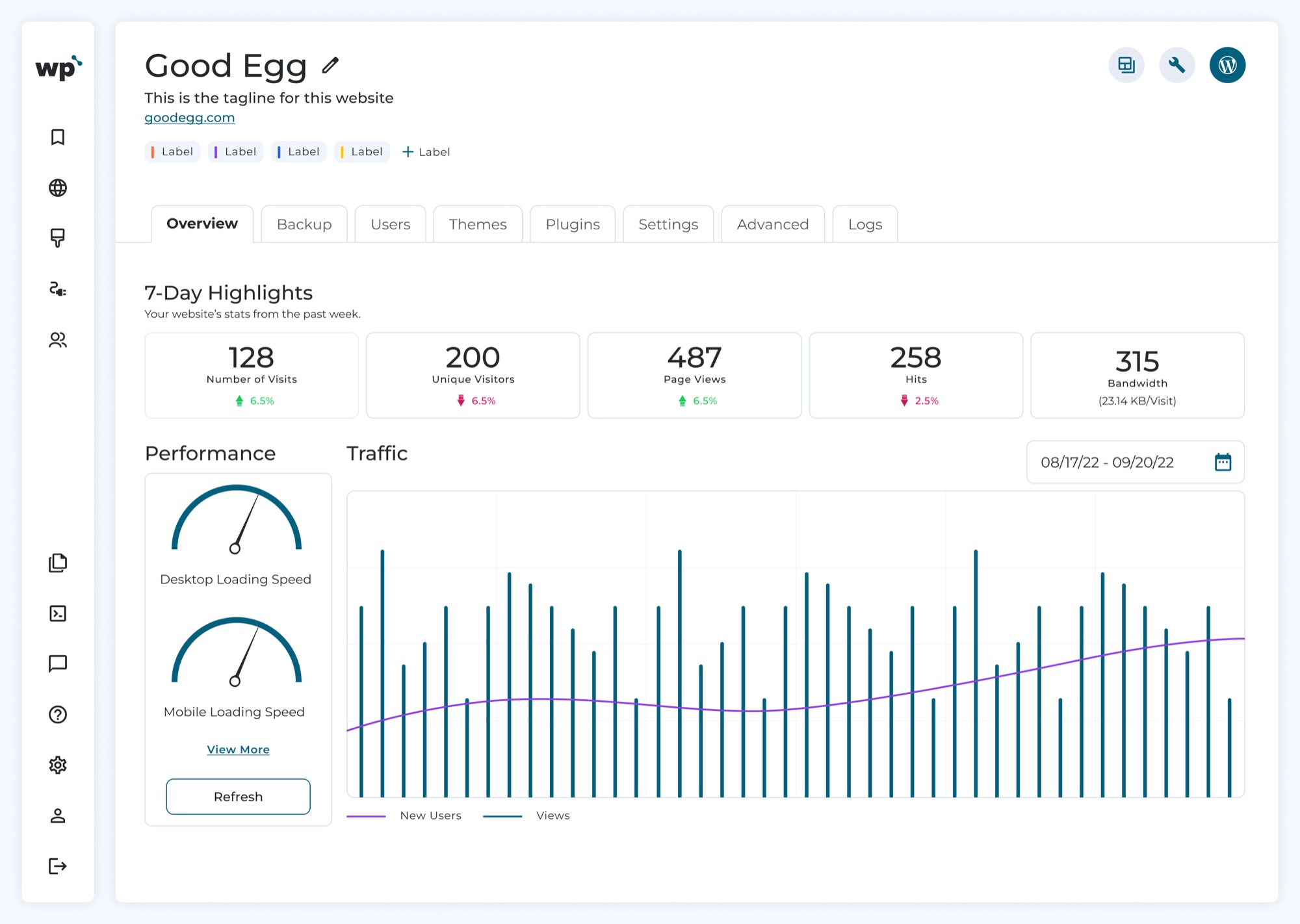Screen dimensions: 1300x924
Task: Open the WordPress admin logo button
Action: (1228, 65)
